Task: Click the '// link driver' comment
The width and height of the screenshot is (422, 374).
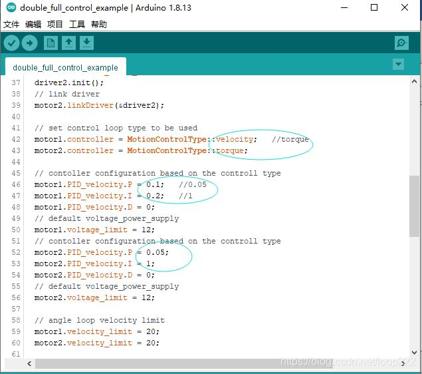Action: tap(67, 94)
